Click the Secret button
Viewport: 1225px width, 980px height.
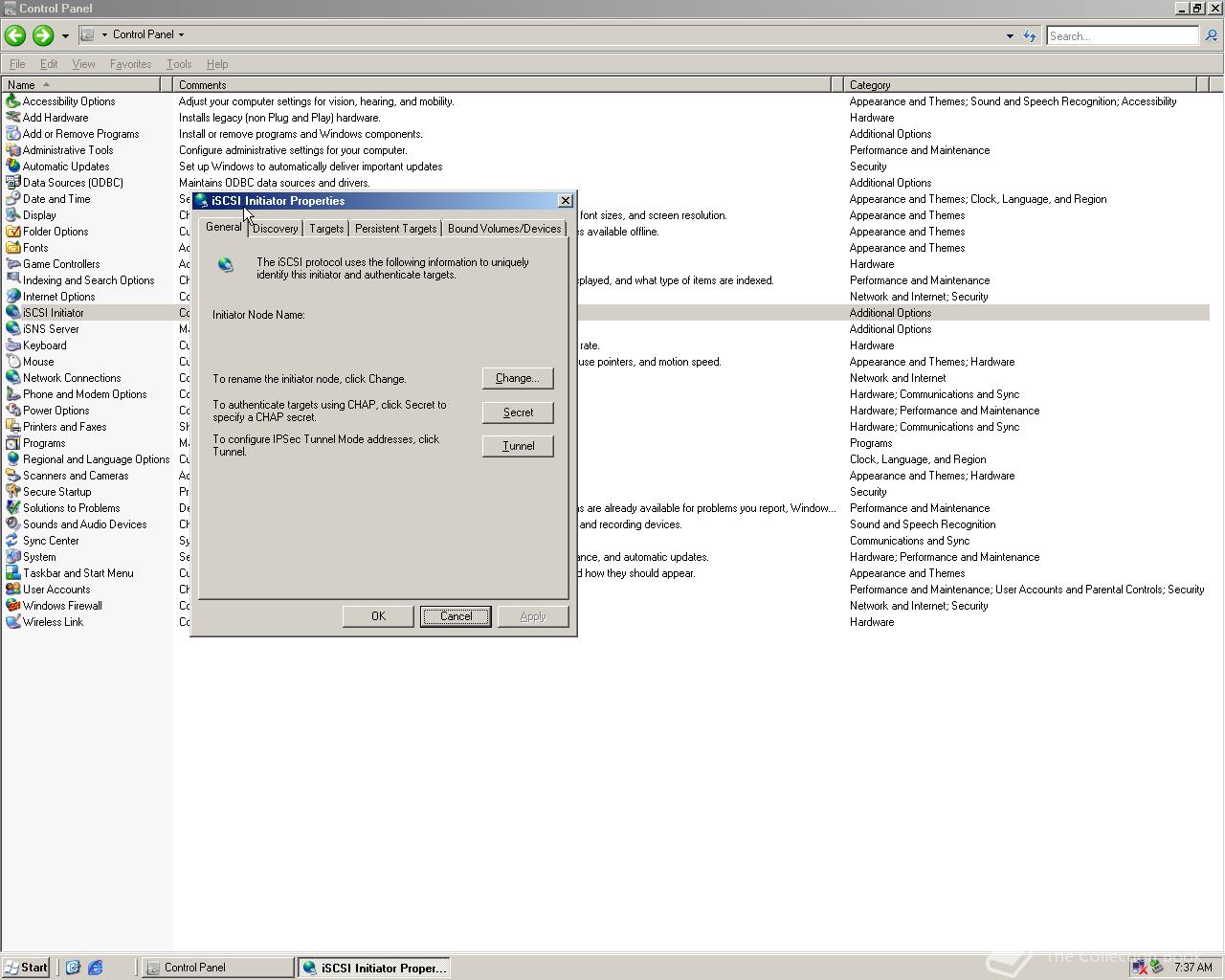tap(518, 412)
